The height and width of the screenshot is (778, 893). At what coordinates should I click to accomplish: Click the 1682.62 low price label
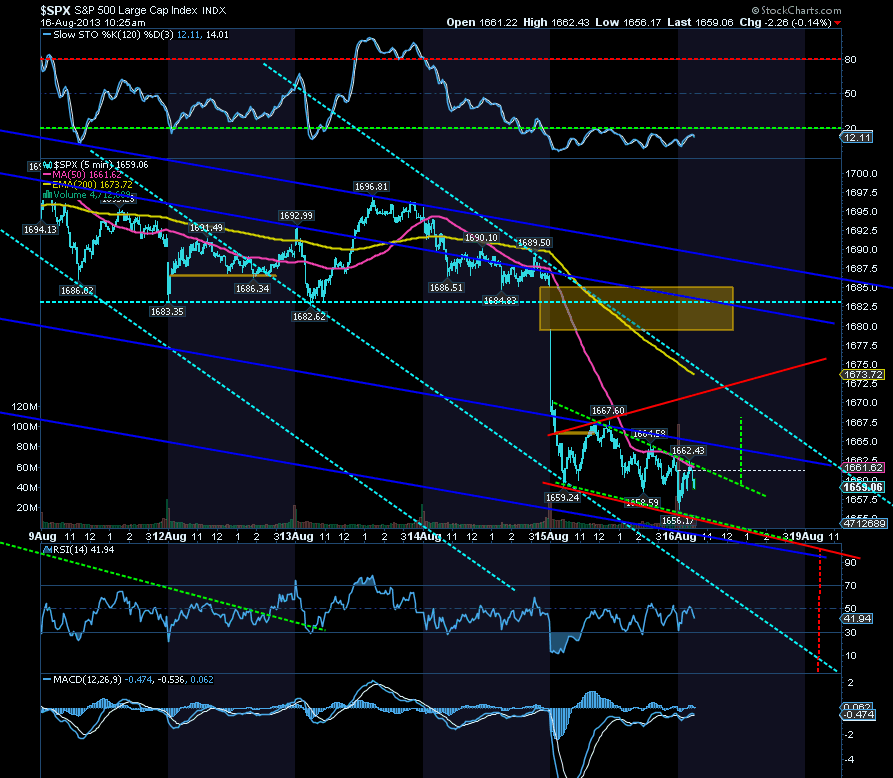[309, 316]
